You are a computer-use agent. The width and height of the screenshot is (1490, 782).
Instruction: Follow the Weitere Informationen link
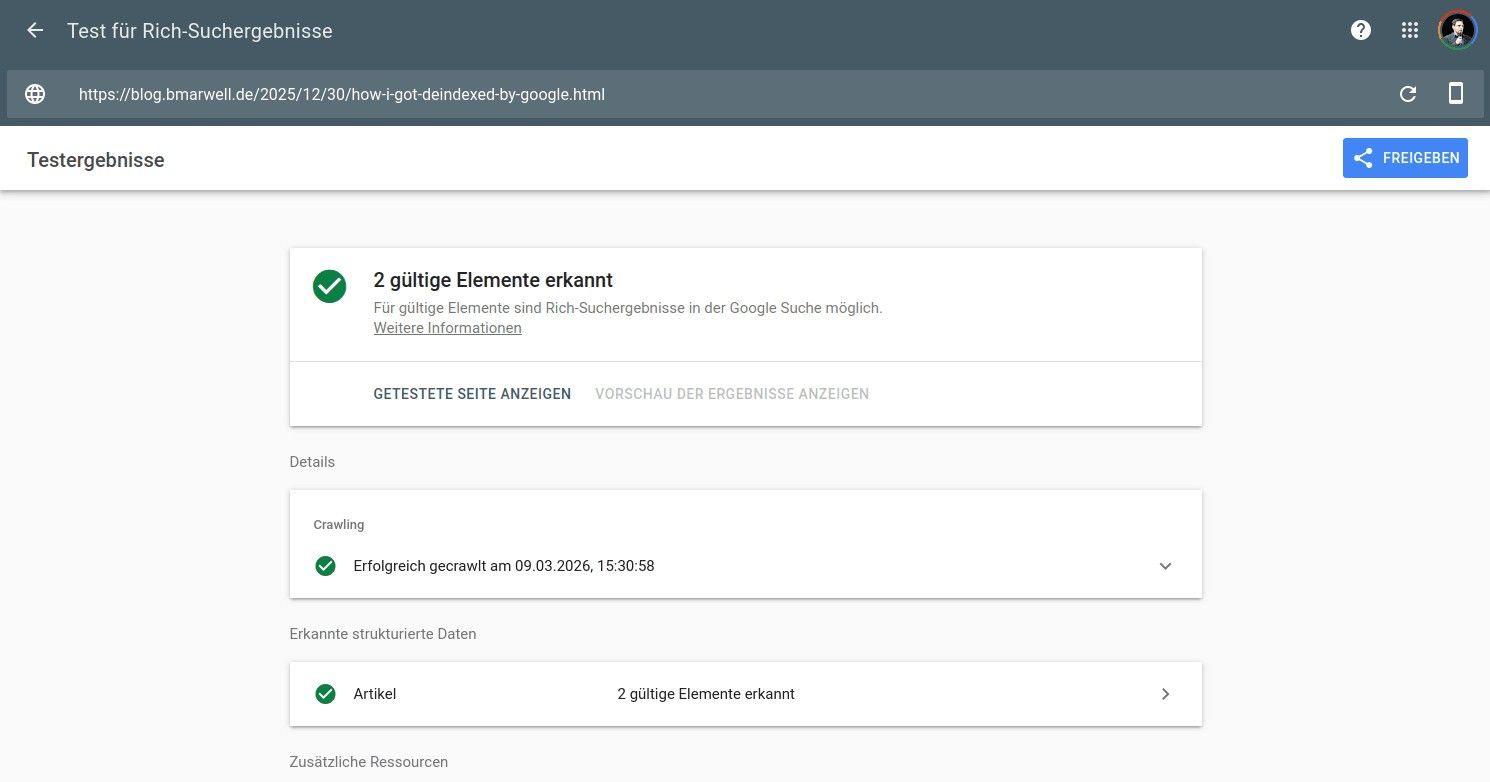(x=447, y=328)
